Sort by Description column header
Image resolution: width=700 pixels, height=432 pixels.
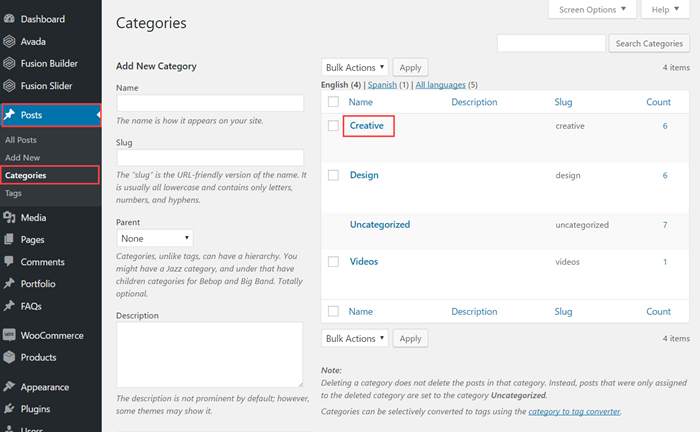(474, 102)
